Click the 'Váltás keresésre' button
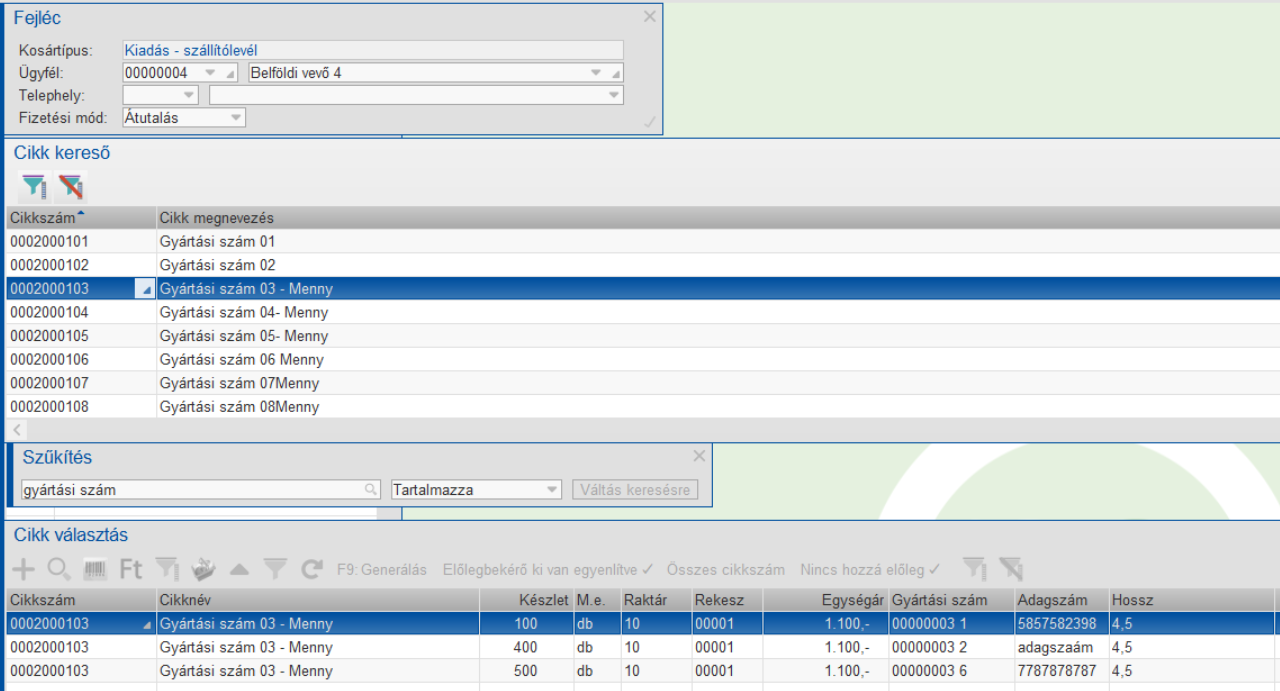The width and height of the screenshot is (1280, 691). click(x=635, y=490)
